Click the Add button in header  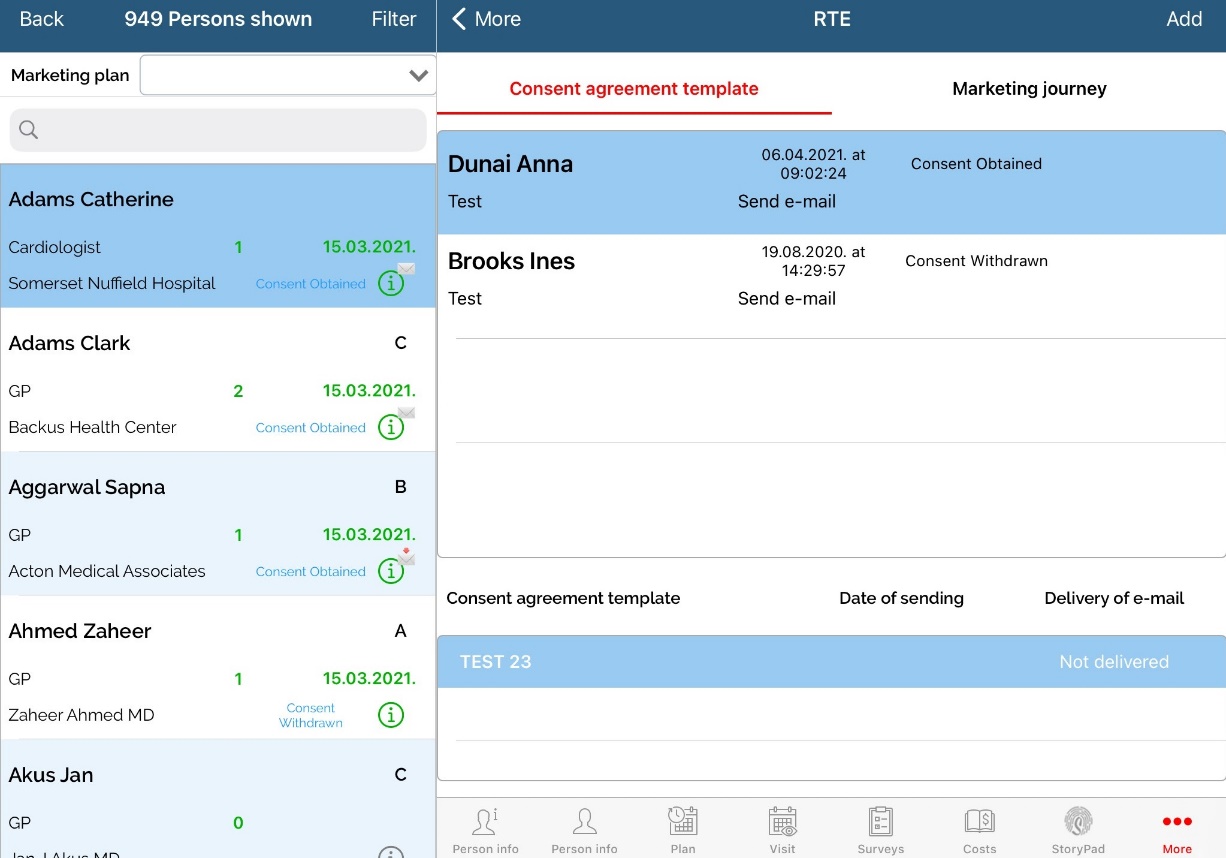point(1184,20)
